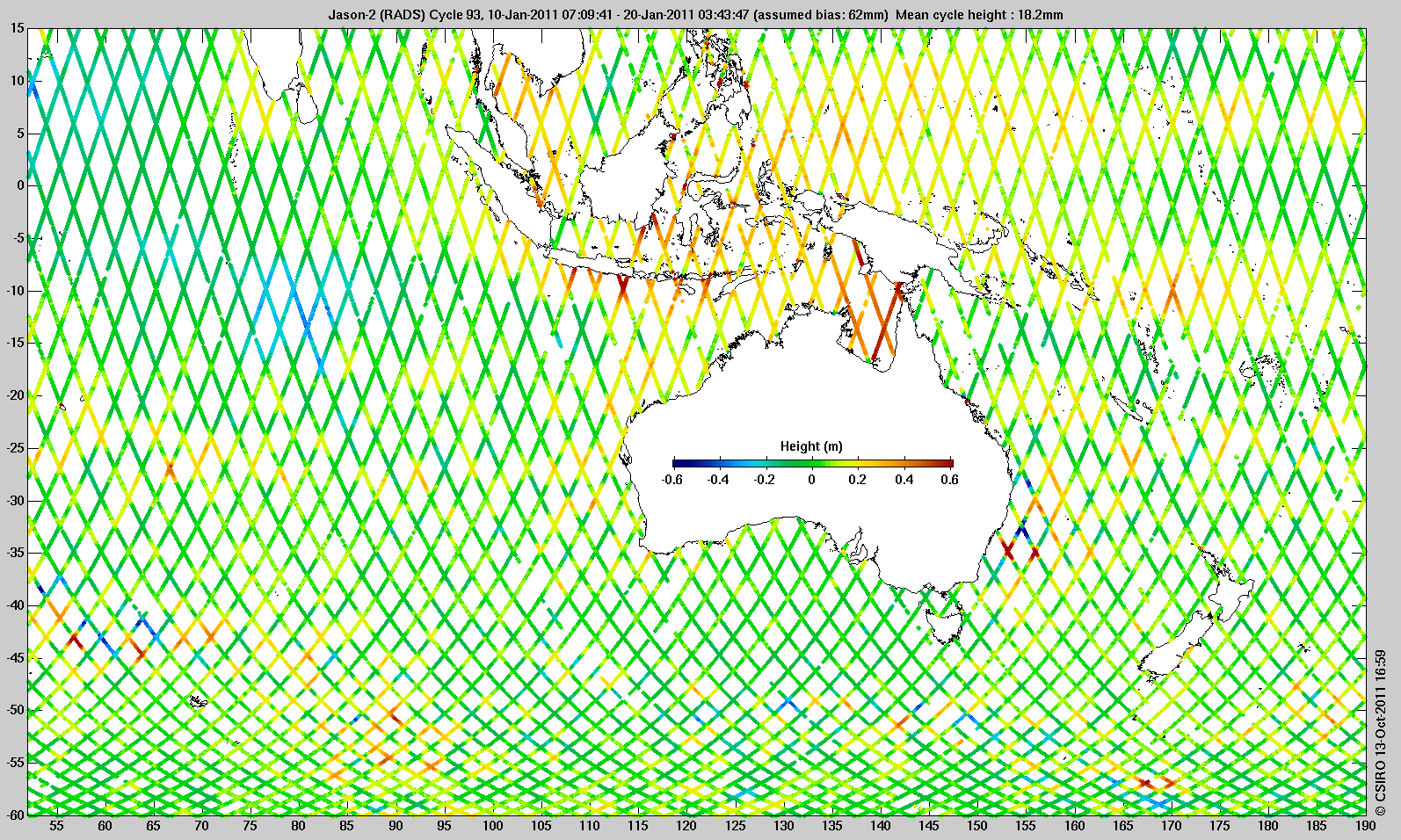The image size is (1401, 840).
Task: Click longitude axis label 145
Action: [929, 826]
